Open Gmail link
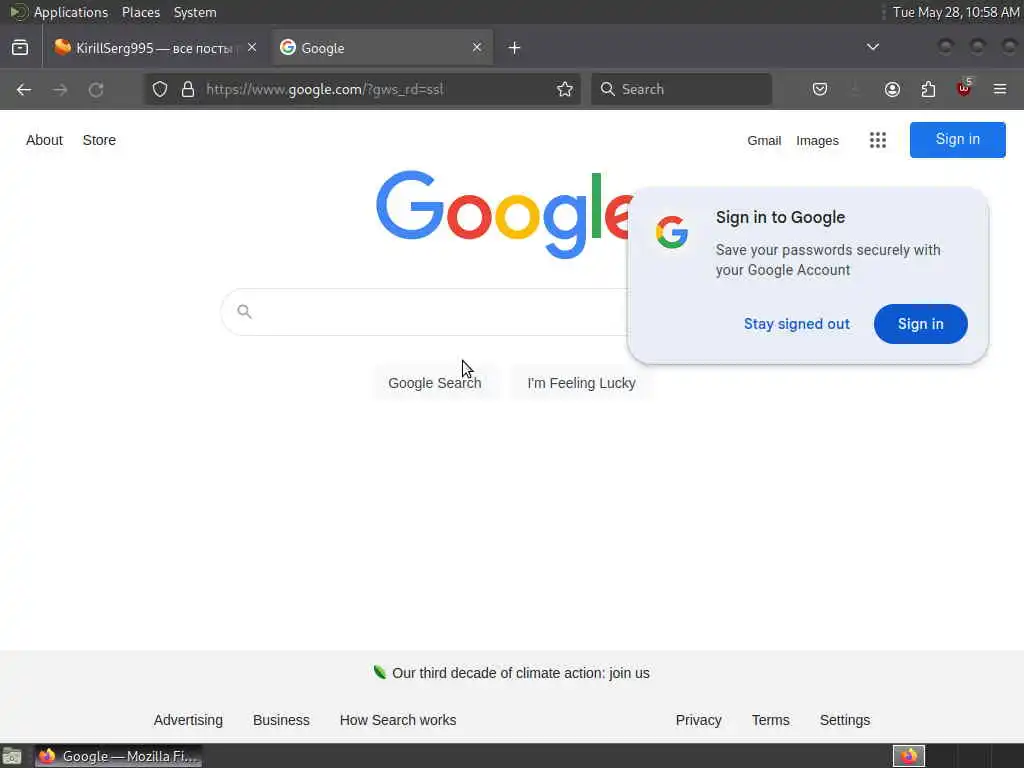Viewport: 1024px width, 768px height. pyautogui.click(x=764, y=140)
